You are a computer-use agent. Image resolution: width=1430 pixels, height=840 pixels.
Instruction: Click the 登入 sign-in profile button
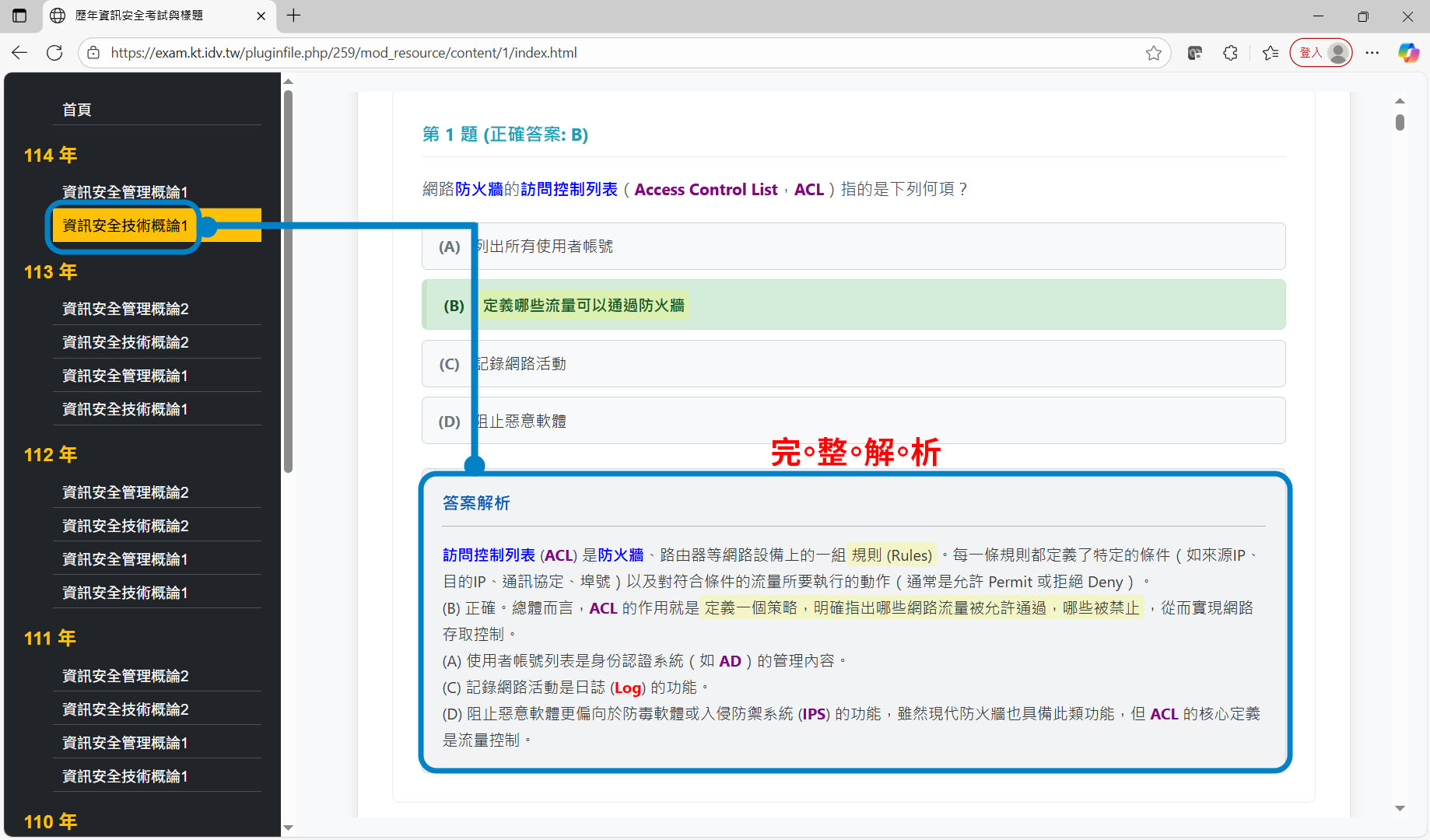(1320, 53)
